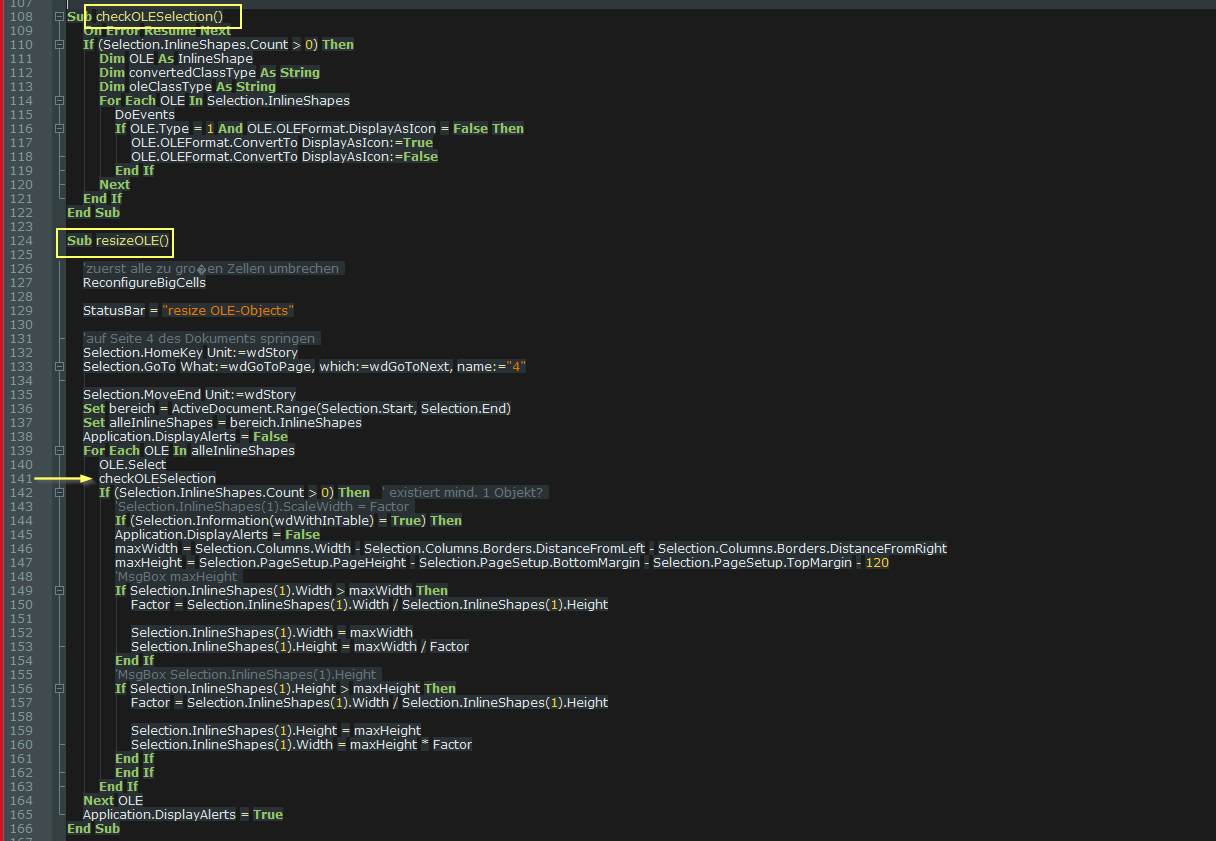The image size is (1216, 841).
Task: Click 'End Sub' on line 122
Action: coord(93,213)
